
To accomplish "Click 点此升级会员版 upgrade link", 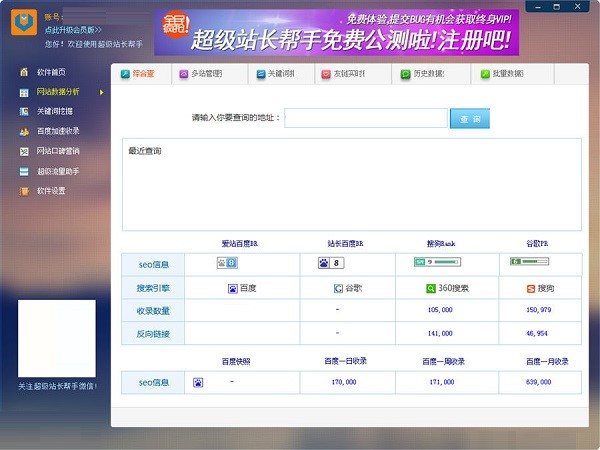I will pos(73,29).
